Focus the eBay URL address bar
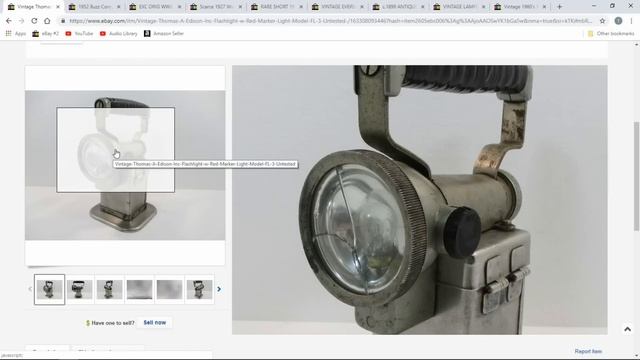 click(331, 21)
